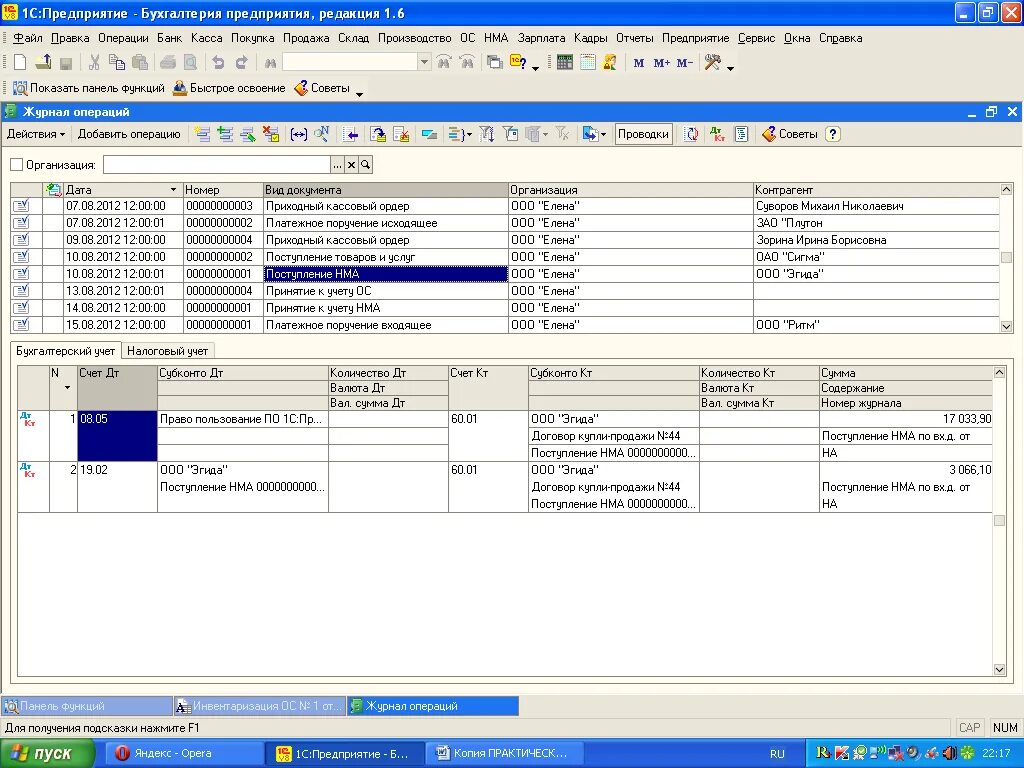This screenshot has width=1024, height=768.
Task: Click the Дт/Кт postings icon in journal toolbar
Action: pyautogui.click(x=717, y=135)
